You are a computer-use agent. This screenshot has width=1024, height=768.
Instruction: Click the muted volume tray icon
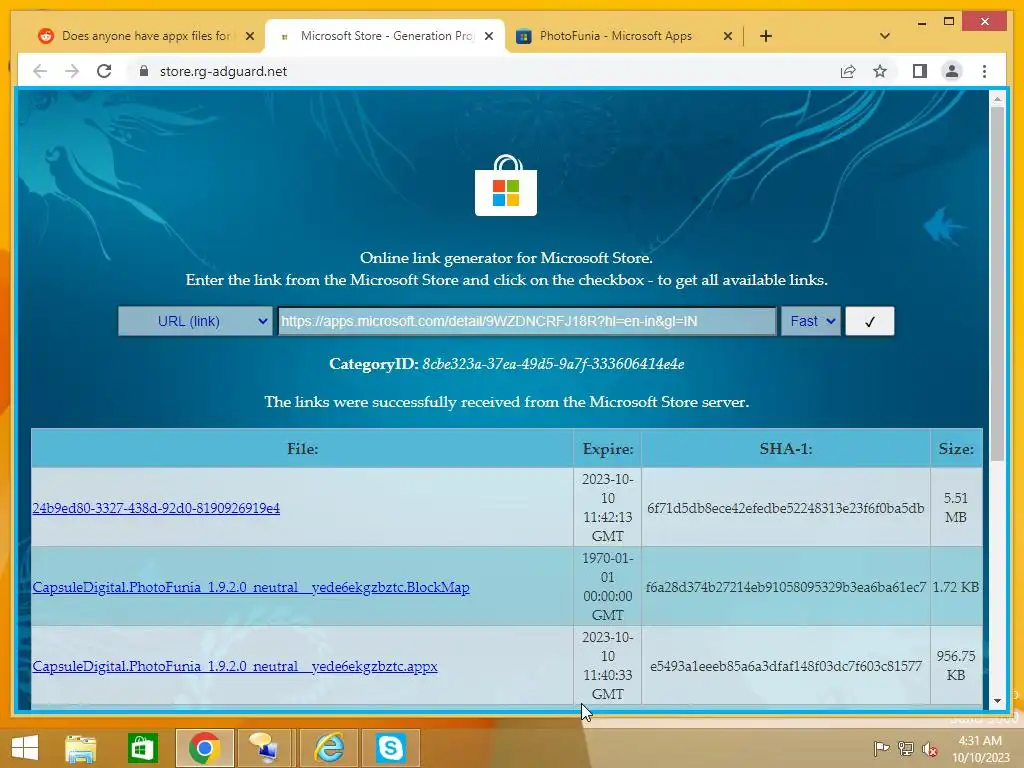pos(930,748)
